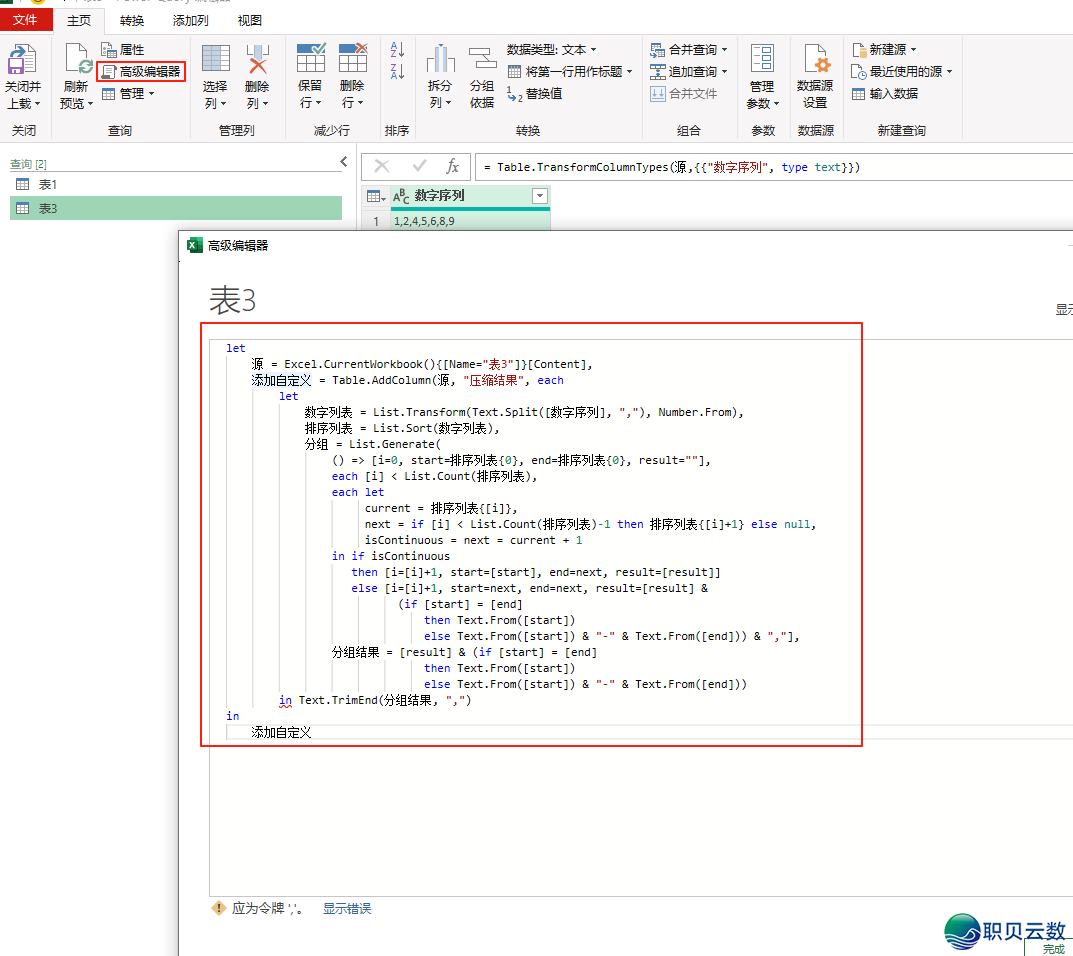1073x956 pixels.
Task: Open the 新建源 new source dropdown
Action: pyautogui.click(x=884, y=49)
